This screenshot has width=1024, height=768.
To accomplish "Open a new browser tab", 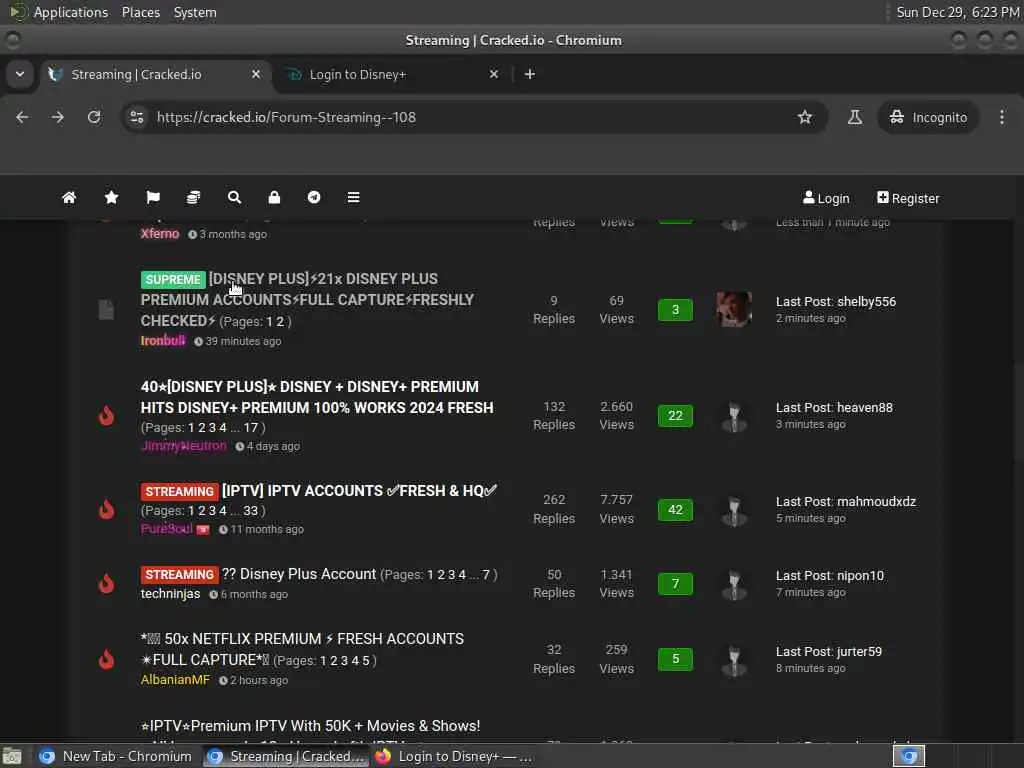I will 530,74.
